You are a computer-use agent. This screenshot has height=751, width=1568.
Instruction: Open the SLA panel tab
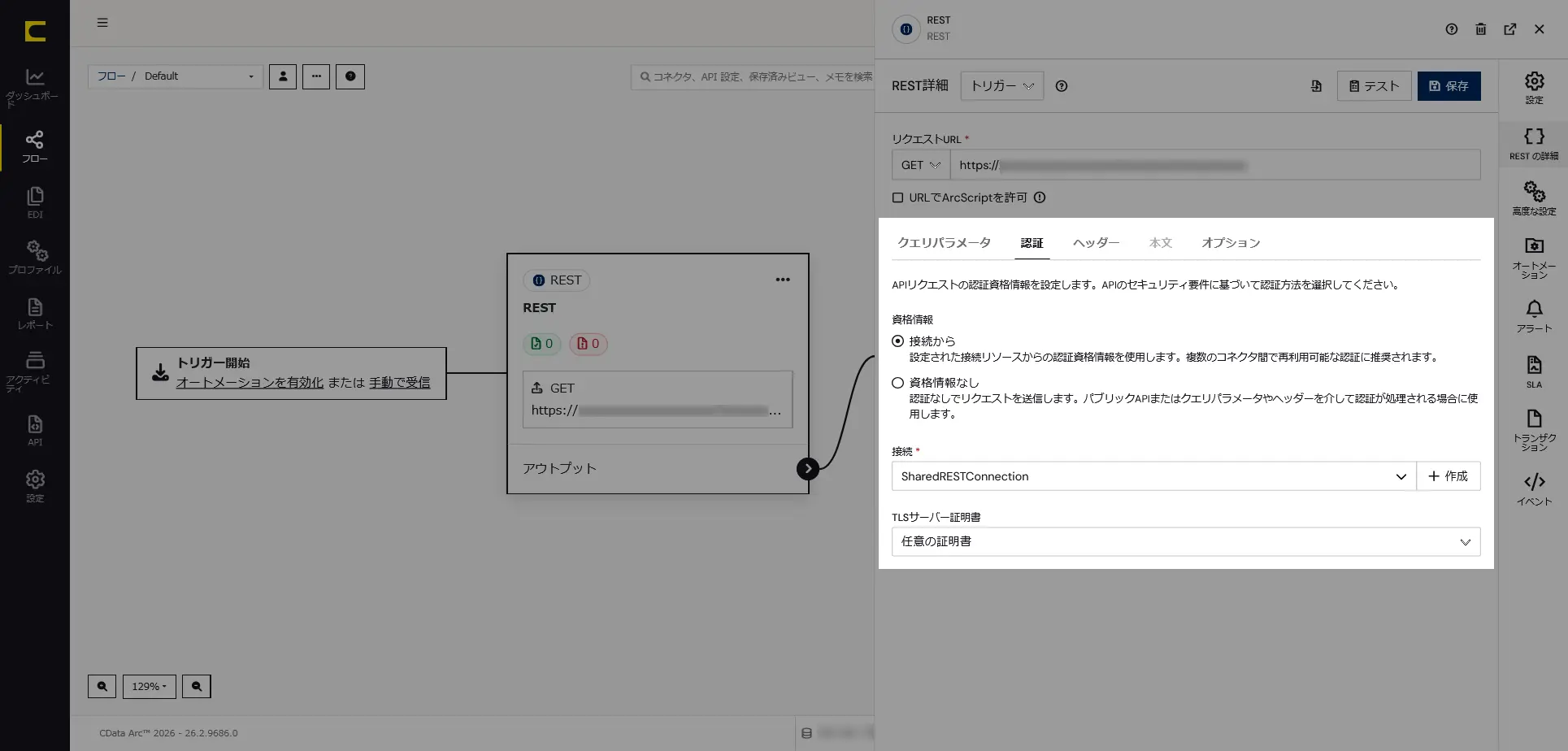point(1534,371)
